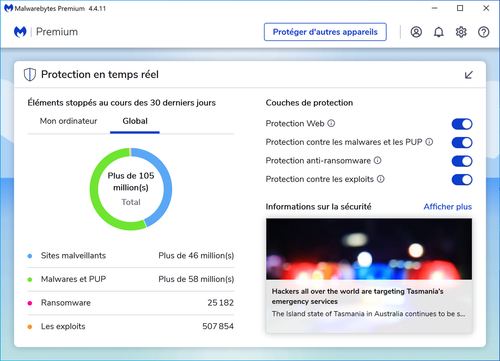Show info icon for Protection Web
The image size is (500, 361).
point(331,123)
